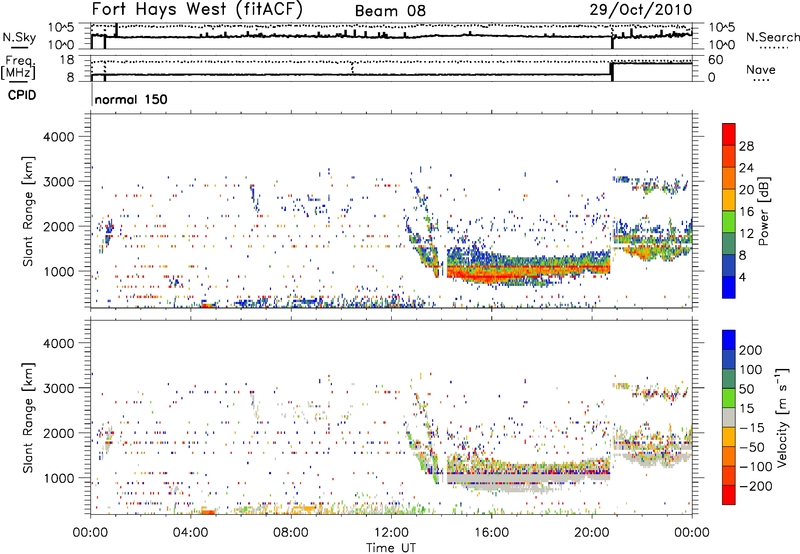Click the 'Power [dB]' colorbar label

pyautogui.click(x=763, y=211)
